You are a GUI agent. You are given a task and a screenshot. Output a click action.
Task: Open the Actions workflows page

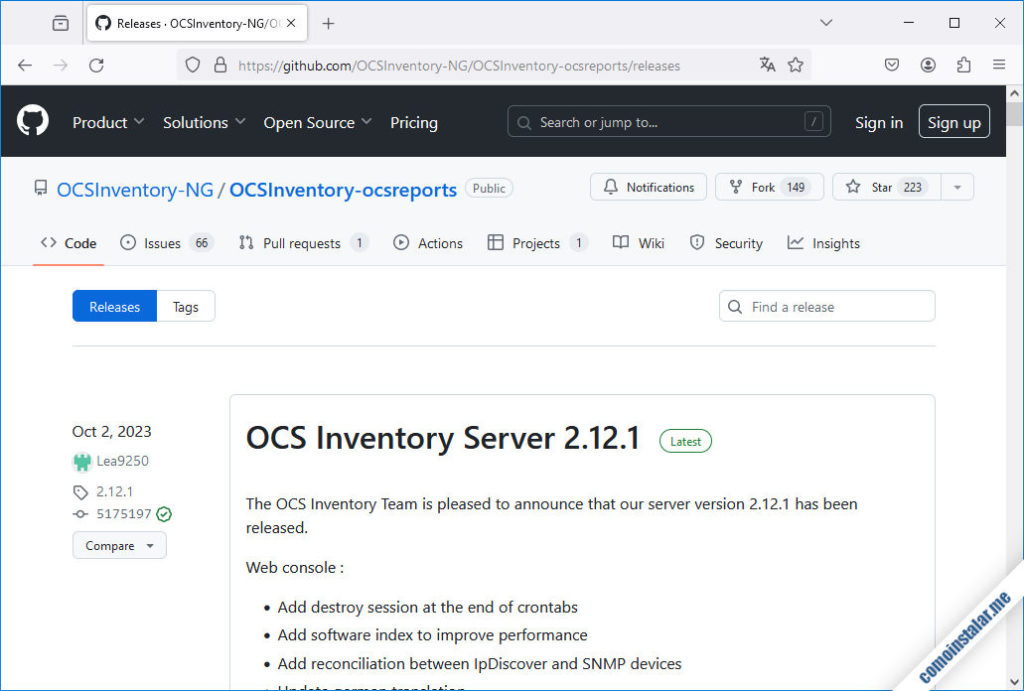(x=428, y=242)
